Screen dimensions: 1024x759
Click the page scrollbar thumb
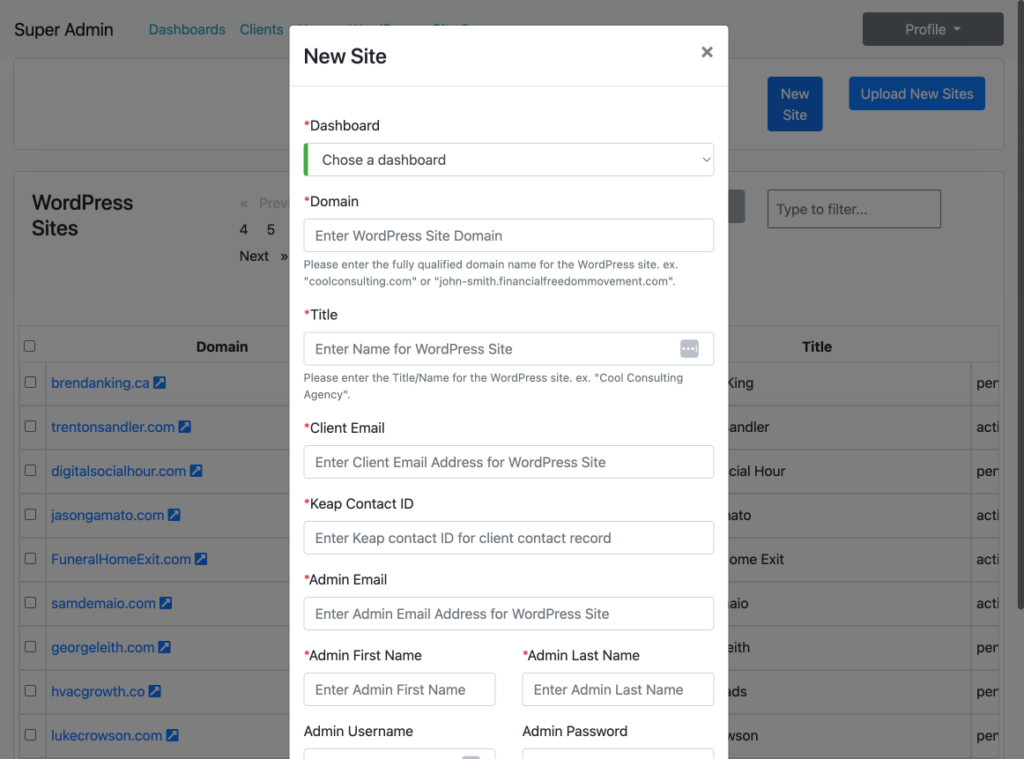1020,304
